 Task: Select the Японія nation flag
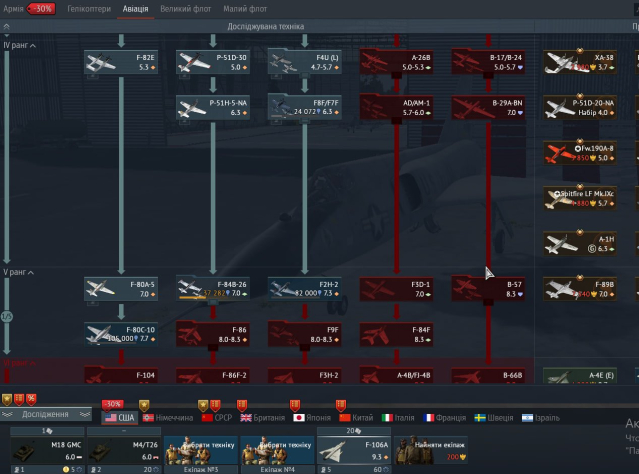point(311,417)
